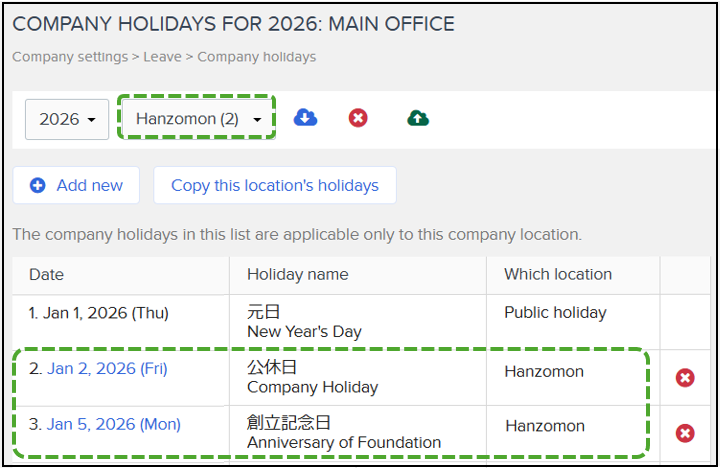Open the Jan 2, 2026 (Fri) date link
Viewport: 720px width, 468px height.
tap(107, 368)
